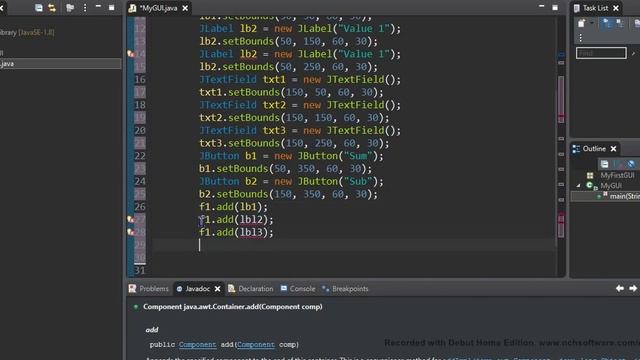The height and width of the screenshot is (360, 640).
Task: Select MyFirstGUI package in Outline
Action: pos(617,176)
